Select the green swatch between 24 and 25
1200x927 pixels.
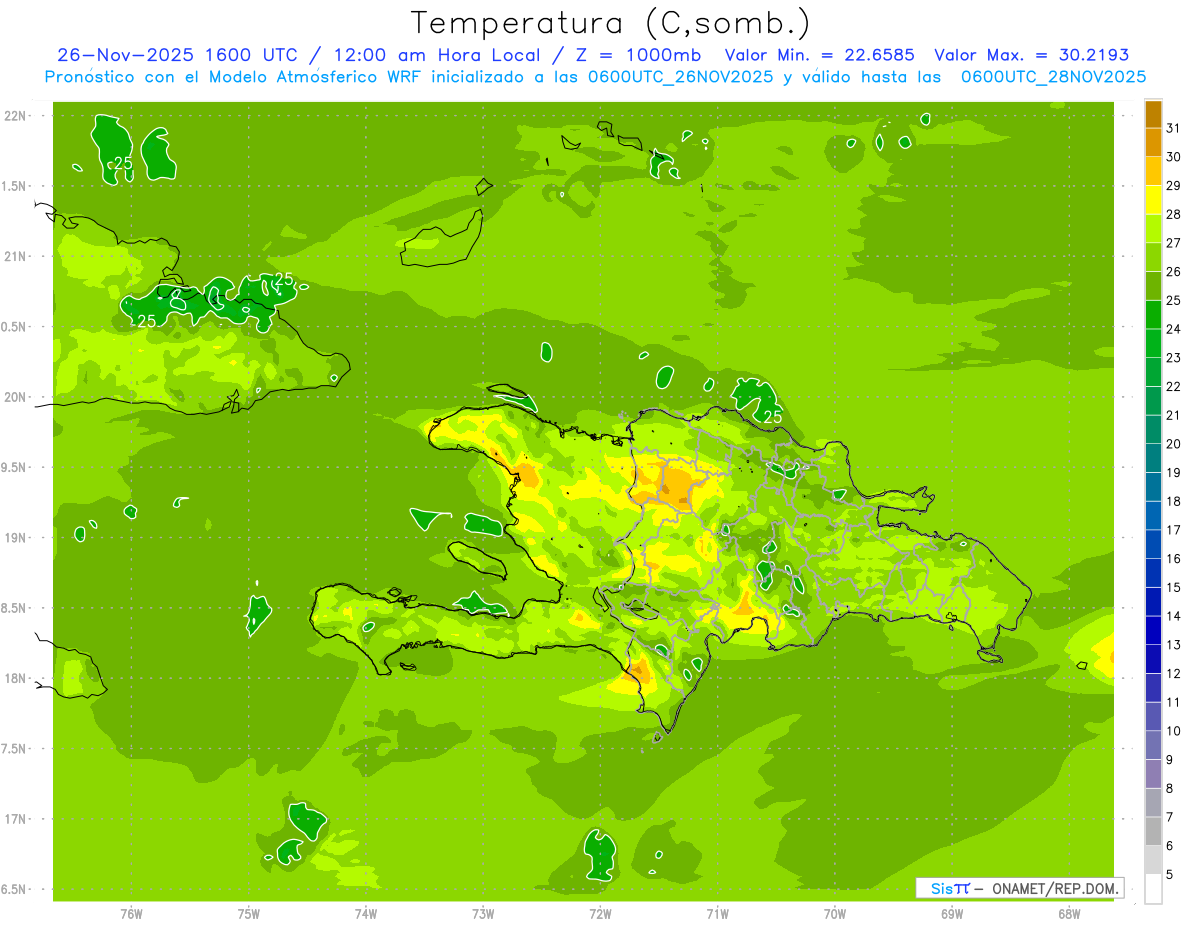point(1153,314)
